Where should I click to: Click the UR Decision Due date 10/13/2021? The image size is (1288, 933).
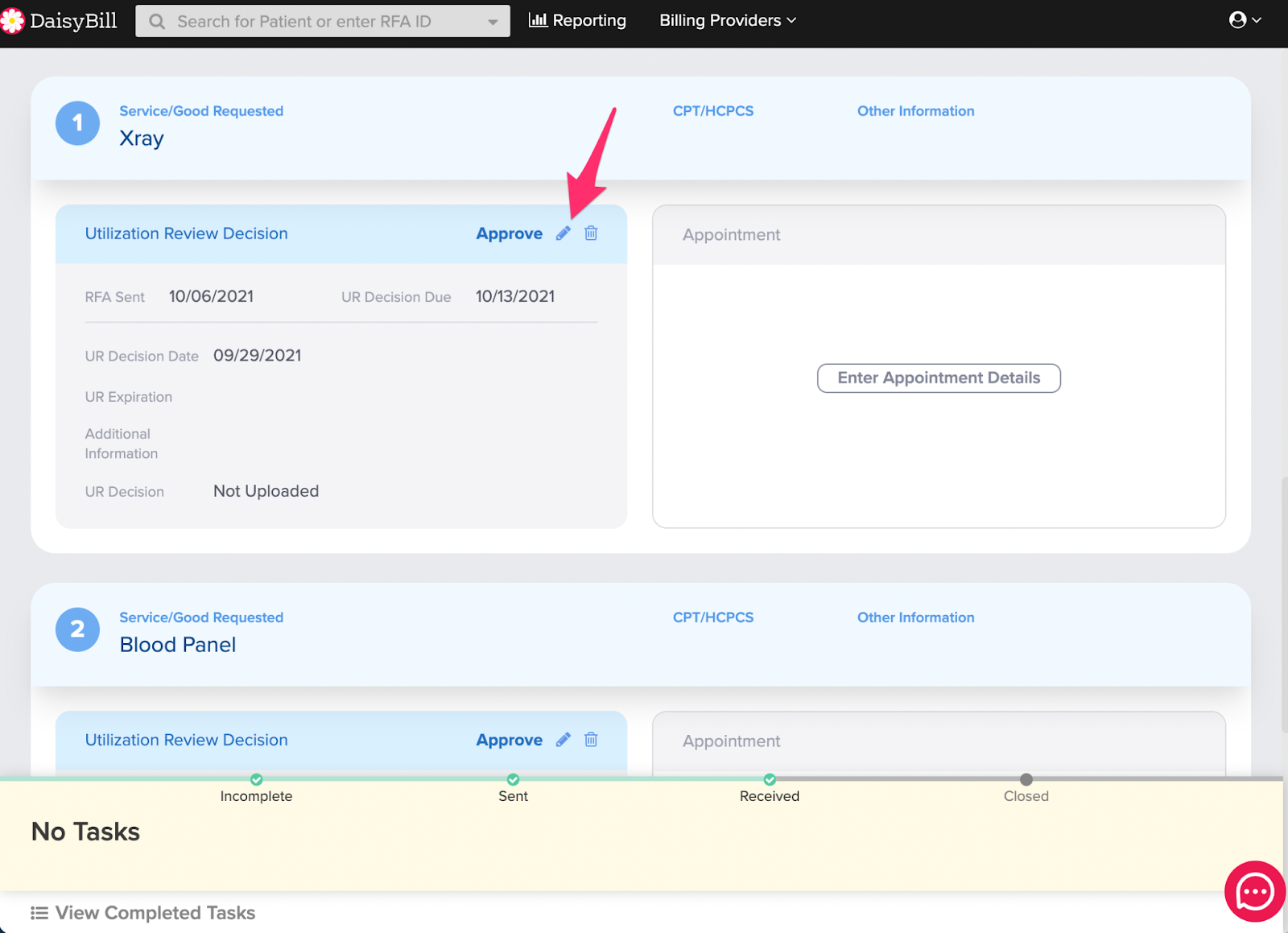click(515, 296)
